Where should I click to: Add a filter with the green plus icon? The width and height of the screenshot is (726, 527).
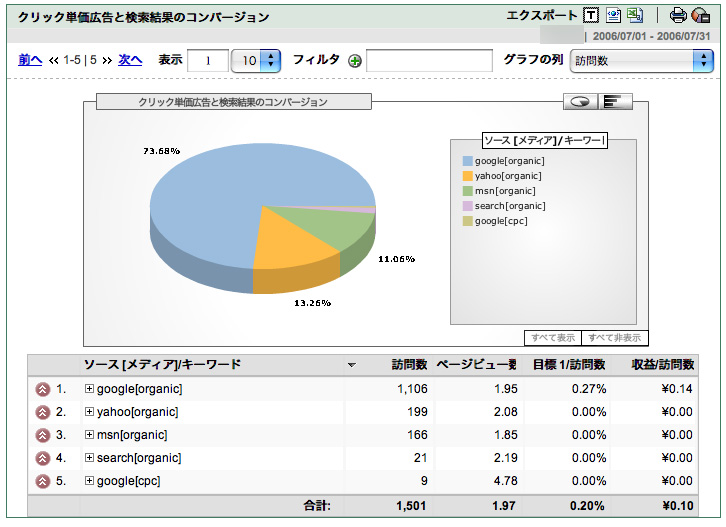354,61
